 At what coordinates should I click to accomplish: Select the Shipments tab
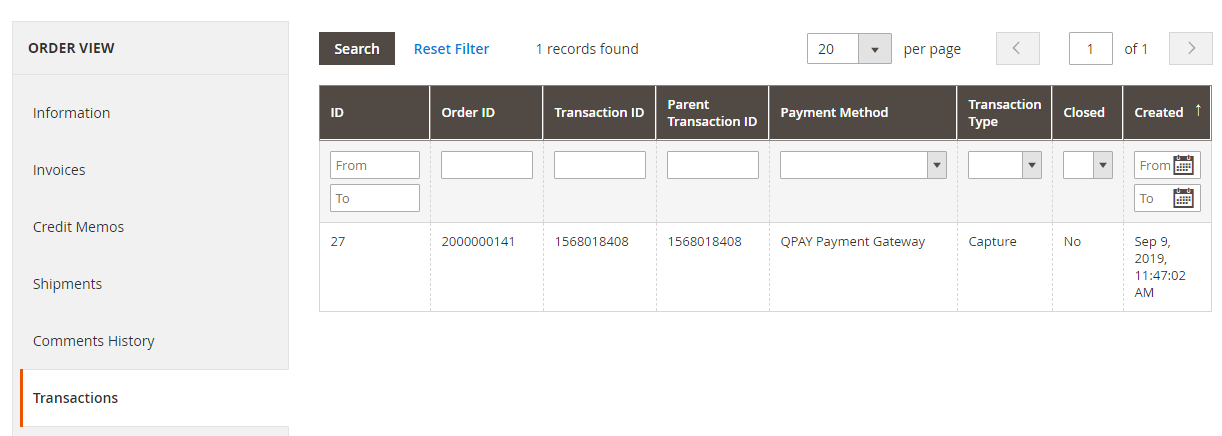[x=67, y=284]
